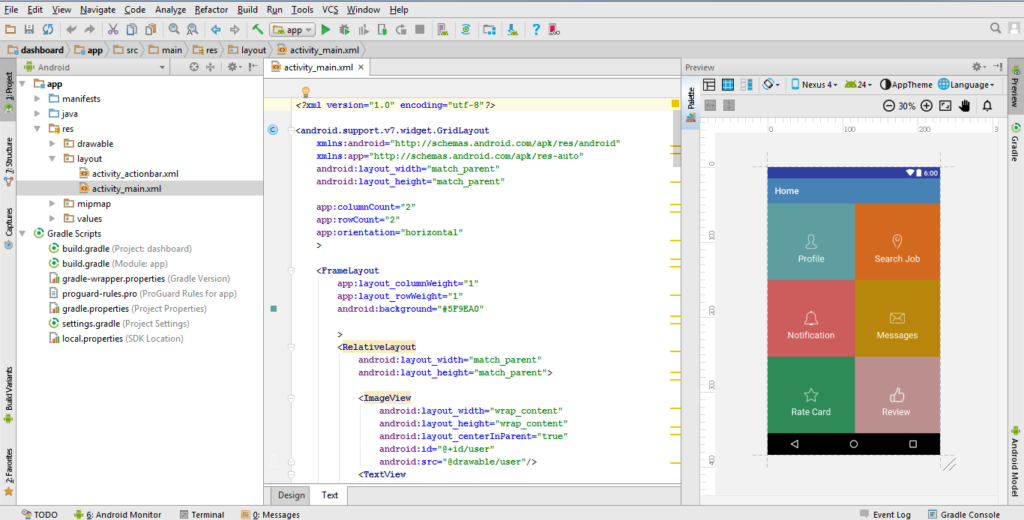Click the AppTheme button in preview
1024x520 pixels.
[905, 85]
